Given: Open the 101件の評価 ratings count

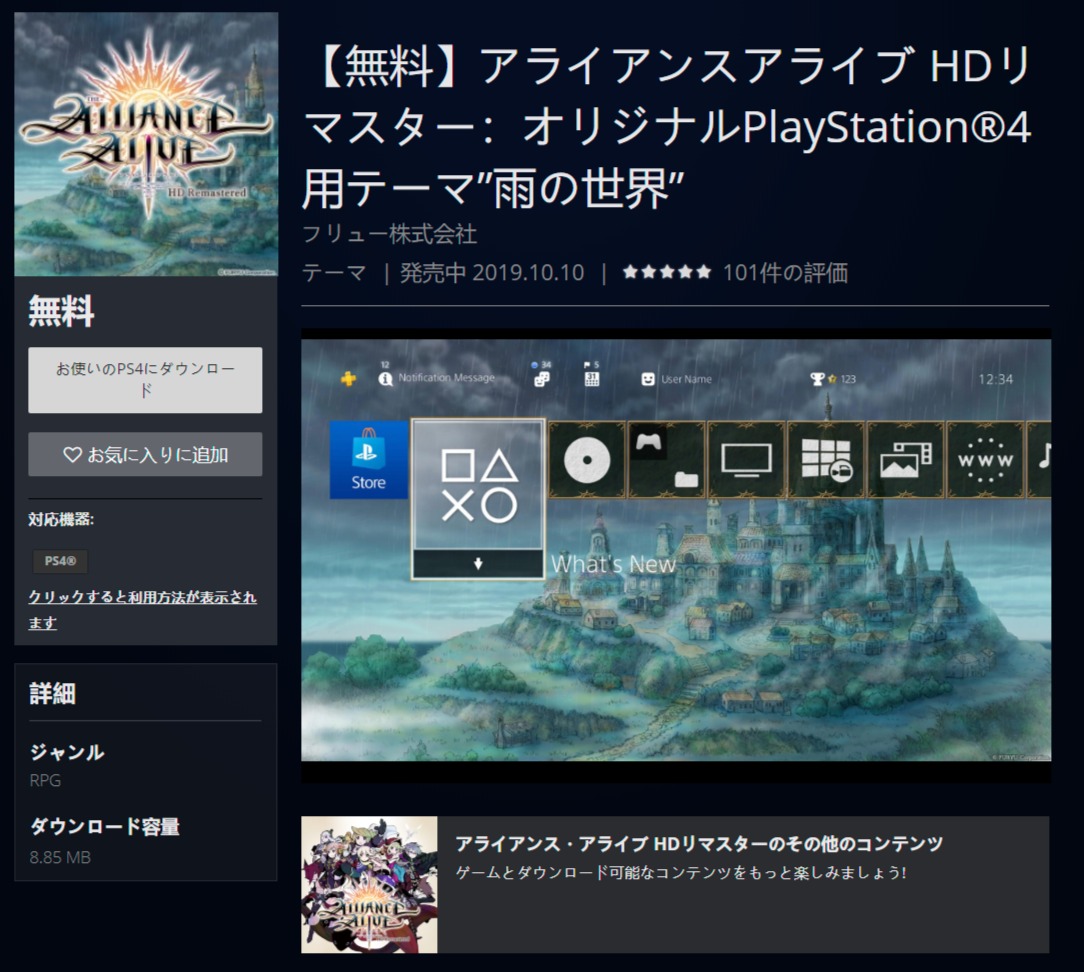Looking at the screenshot, I should coord(785,272).
